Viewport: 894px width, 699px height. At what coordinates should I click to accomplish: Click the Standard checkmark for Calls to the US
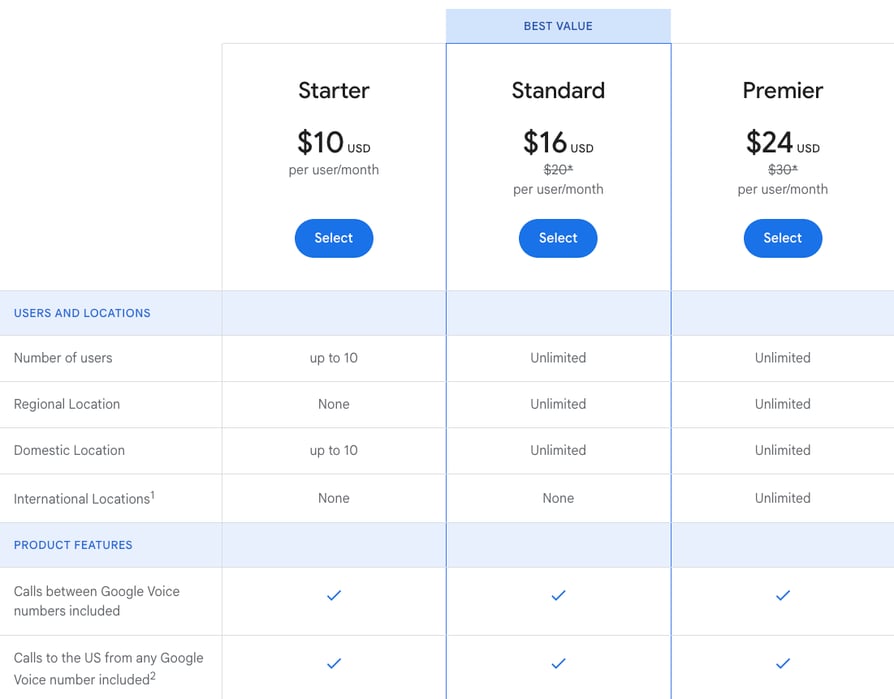[558, 663]
